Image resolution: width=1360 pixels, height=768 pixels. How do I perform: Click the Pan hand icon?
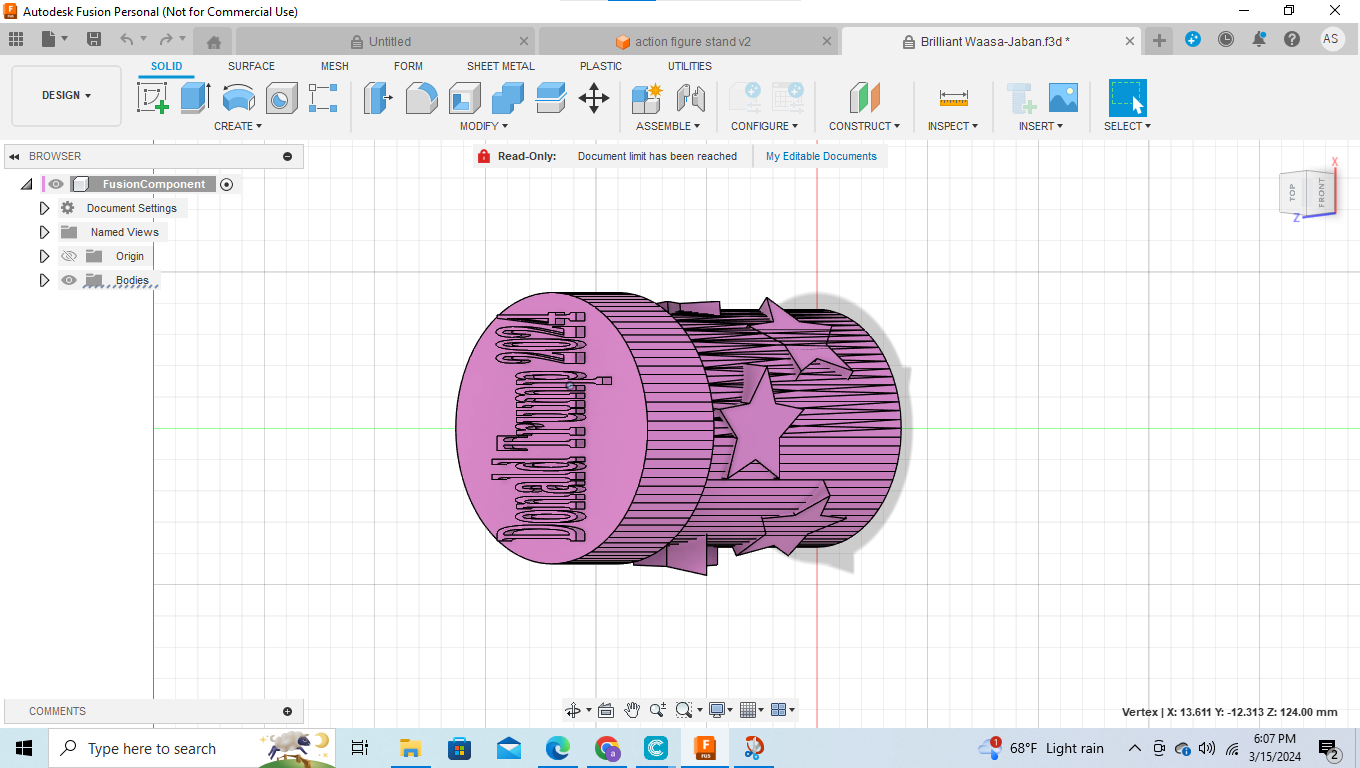[x=632, y=710]
